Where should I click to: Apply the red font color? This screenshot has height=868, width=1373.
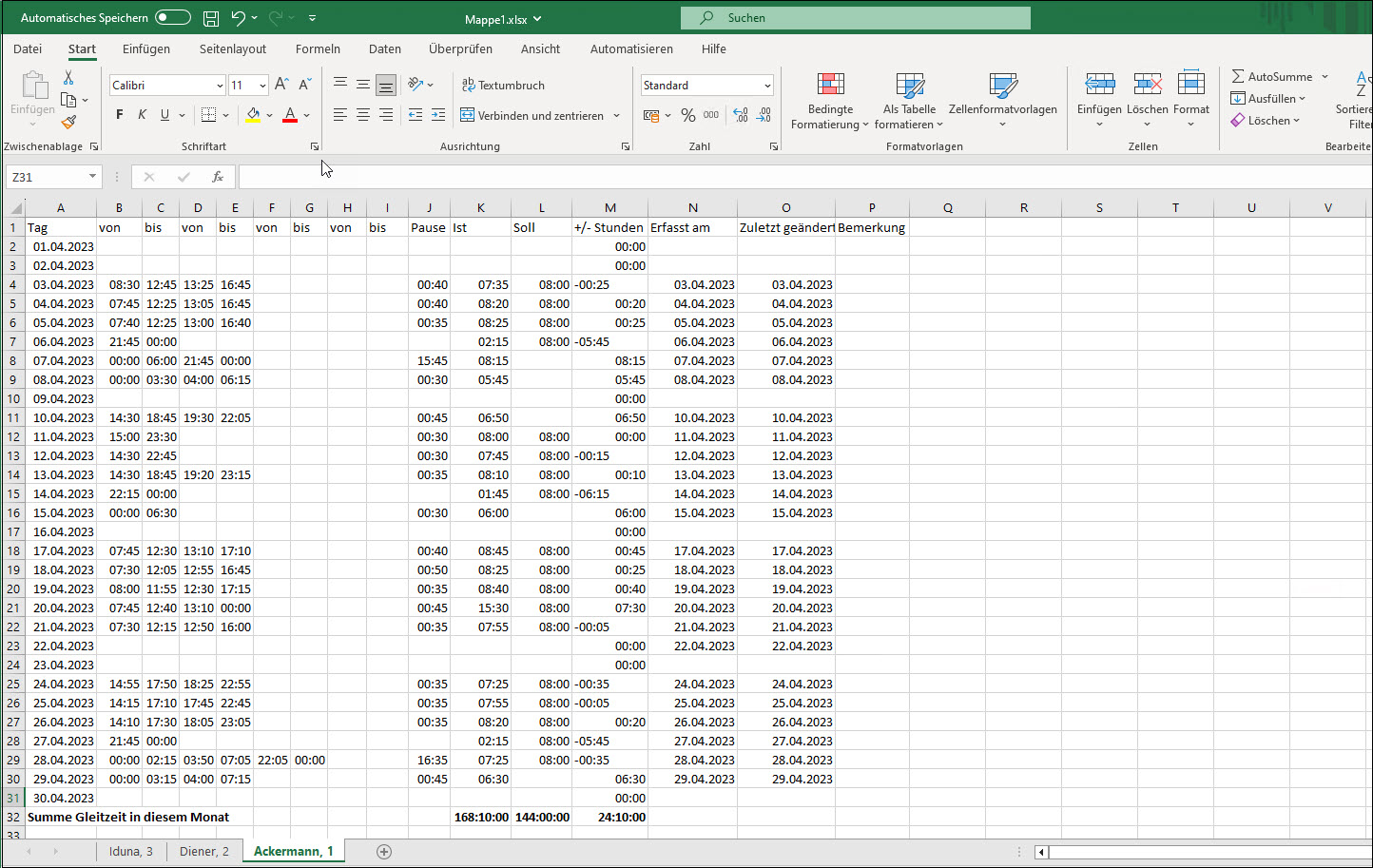pyautogui.click(x=291, y=115)
